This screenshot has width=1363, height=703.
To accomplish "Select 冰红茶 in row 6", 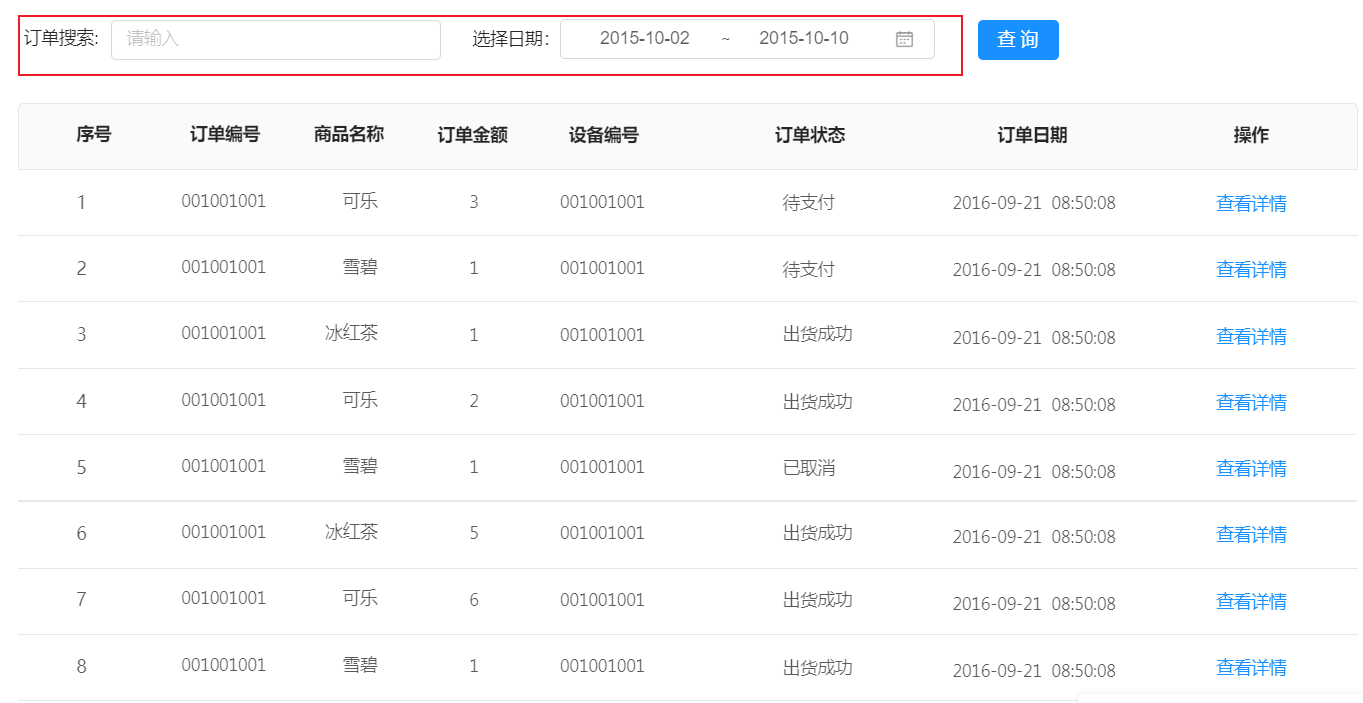I will point(351,532).
